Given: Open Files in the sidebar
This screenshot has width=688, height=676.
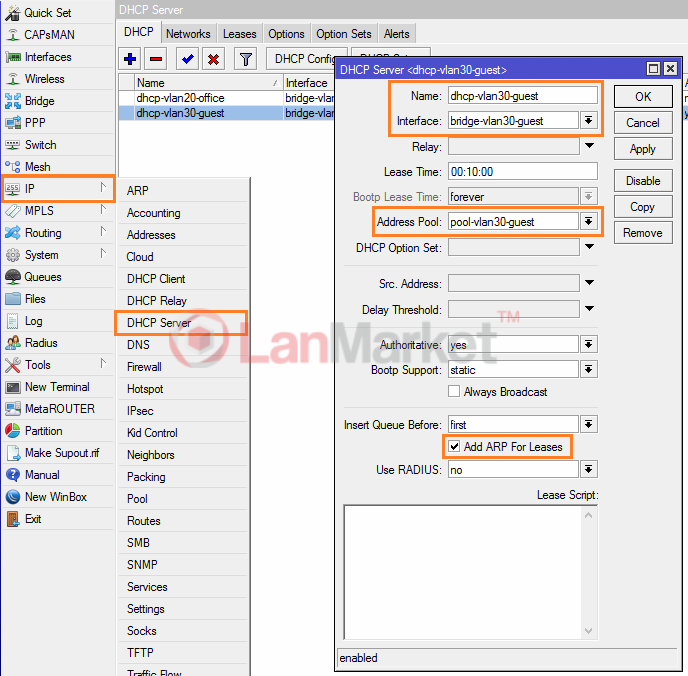Looking at the screenshot, I should tap(35, 299).
